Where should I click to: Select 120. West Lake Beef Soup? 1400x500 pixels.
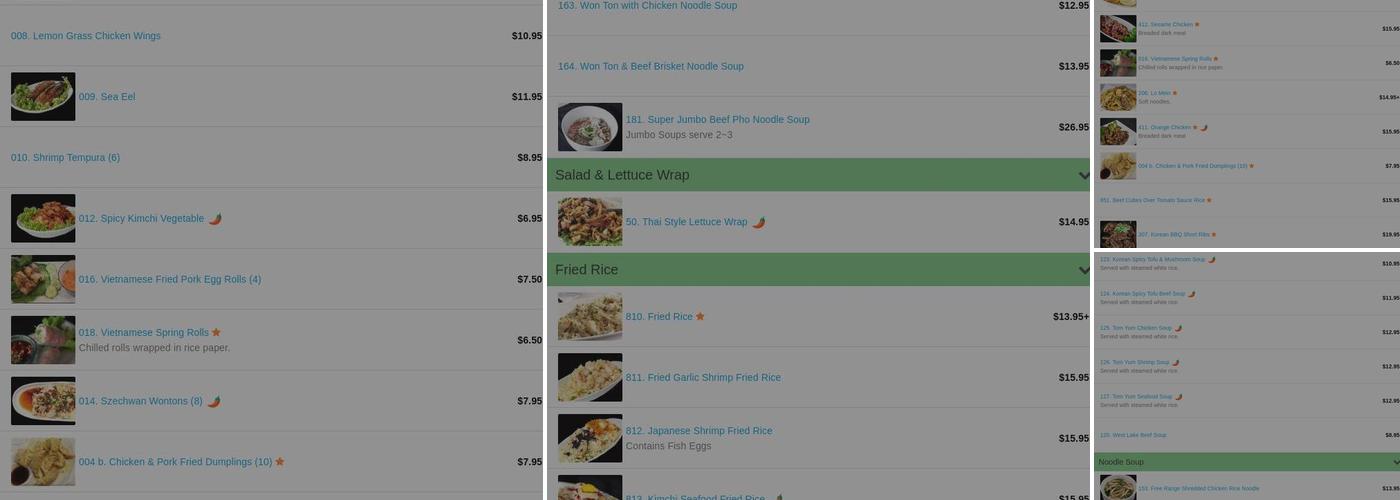click(1133, 435)
